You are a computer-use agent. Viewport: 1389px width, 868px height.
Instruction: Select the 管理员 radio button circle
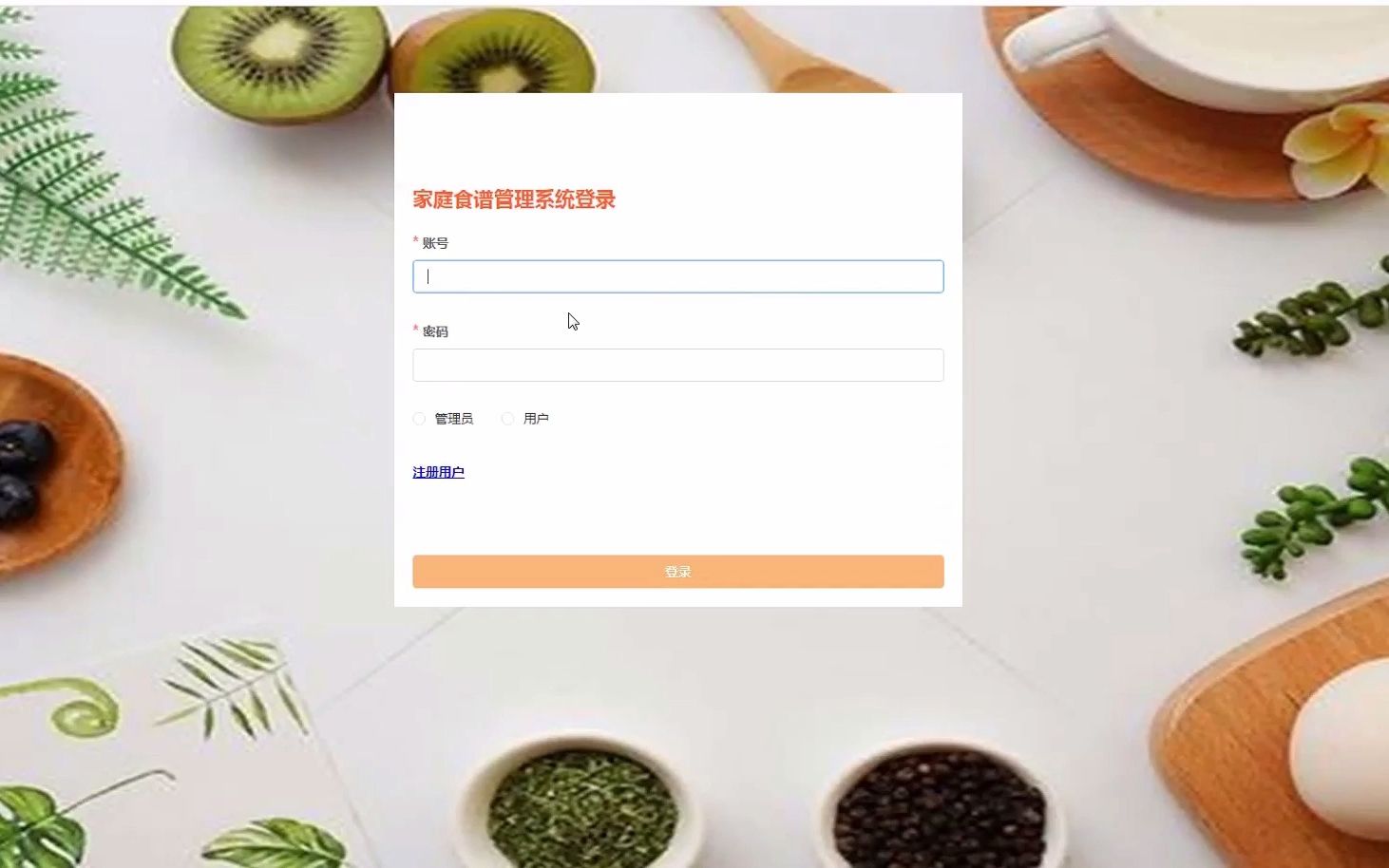click(419, 419)
